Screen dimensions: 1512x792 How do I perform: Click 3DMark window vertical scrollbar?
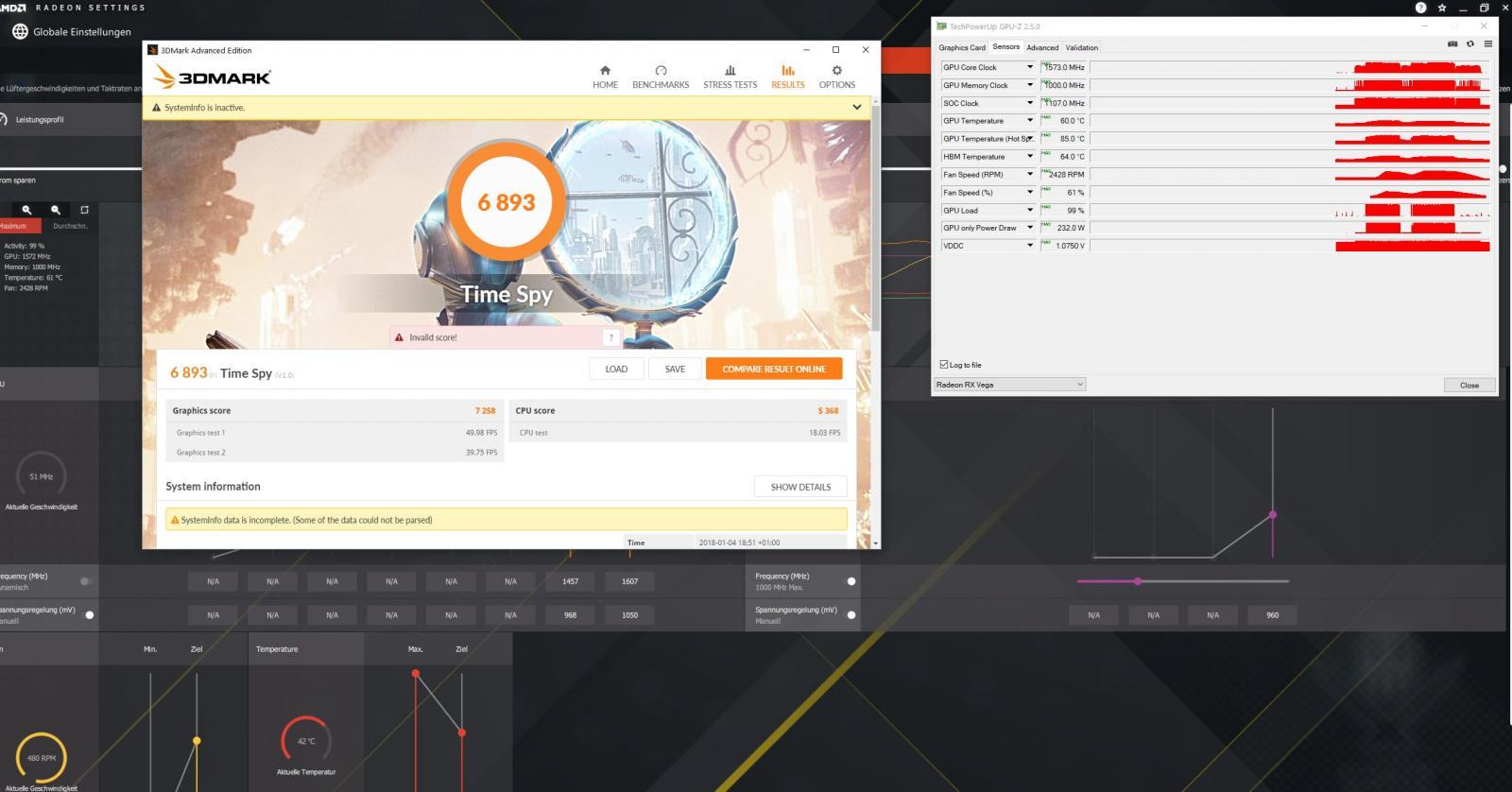[876, 217]
